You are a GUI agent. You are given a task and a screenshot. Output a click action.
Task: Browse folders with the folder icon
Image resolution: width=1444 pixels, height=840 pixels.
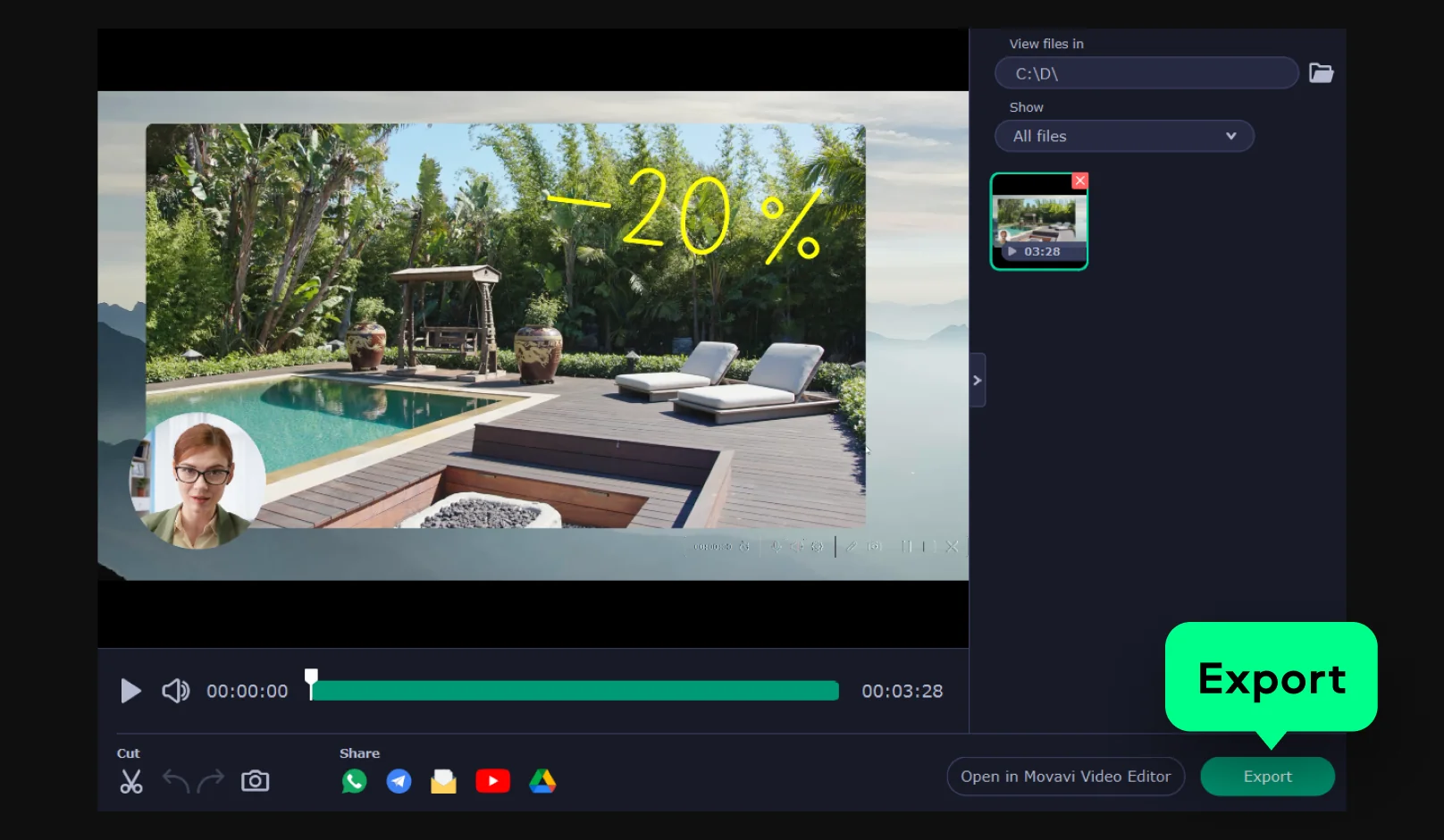click(x=1321, y=73)
